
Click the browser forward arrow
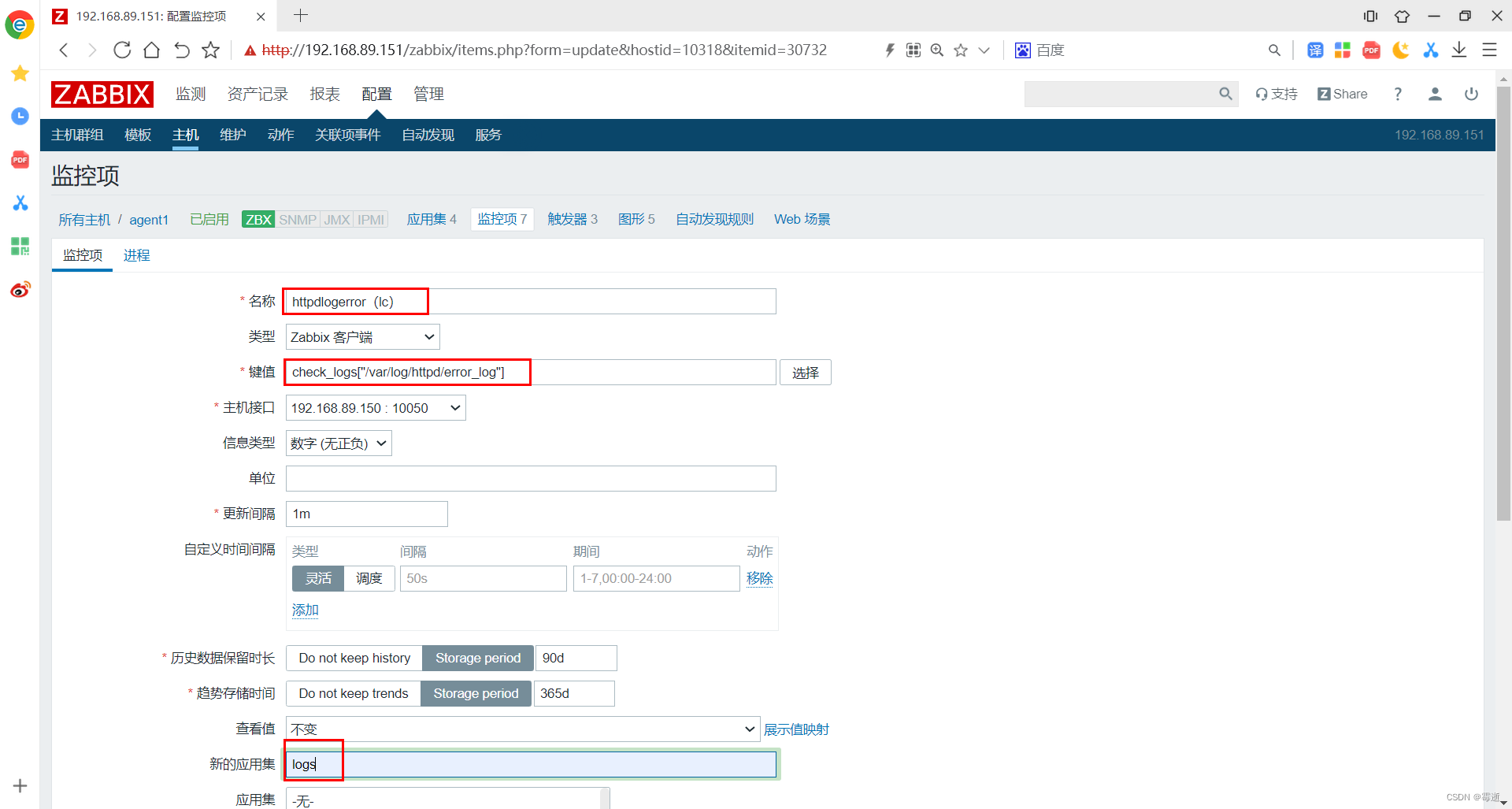click(92, 50)
